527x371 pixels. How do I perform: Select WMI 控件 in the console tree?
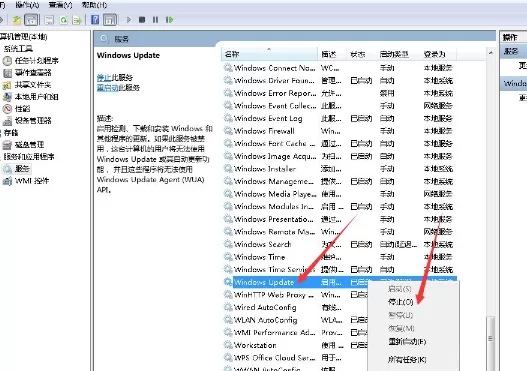32,181
